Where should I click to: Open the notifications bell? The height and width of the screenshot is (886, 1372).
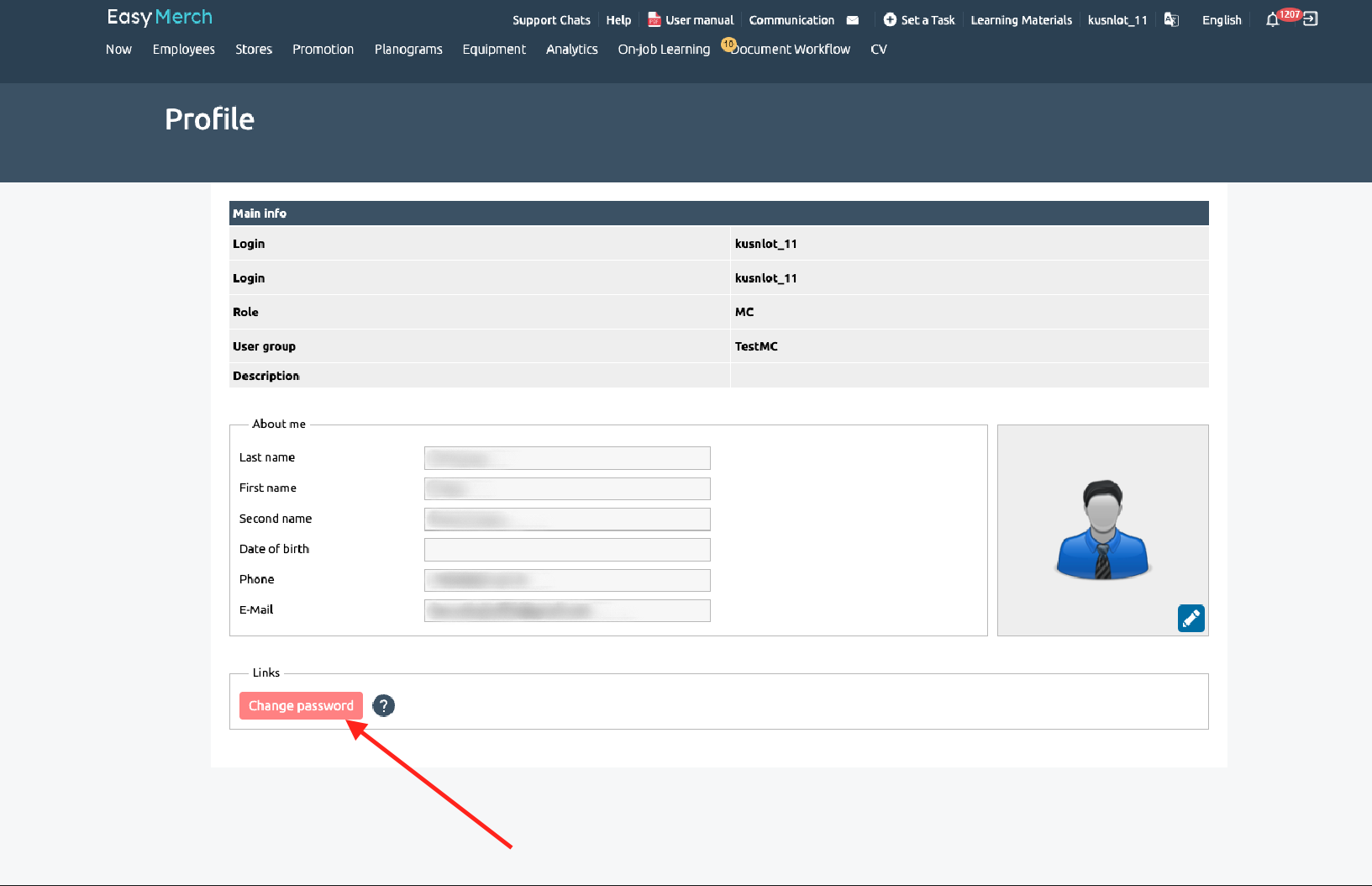pos(1272,20)
